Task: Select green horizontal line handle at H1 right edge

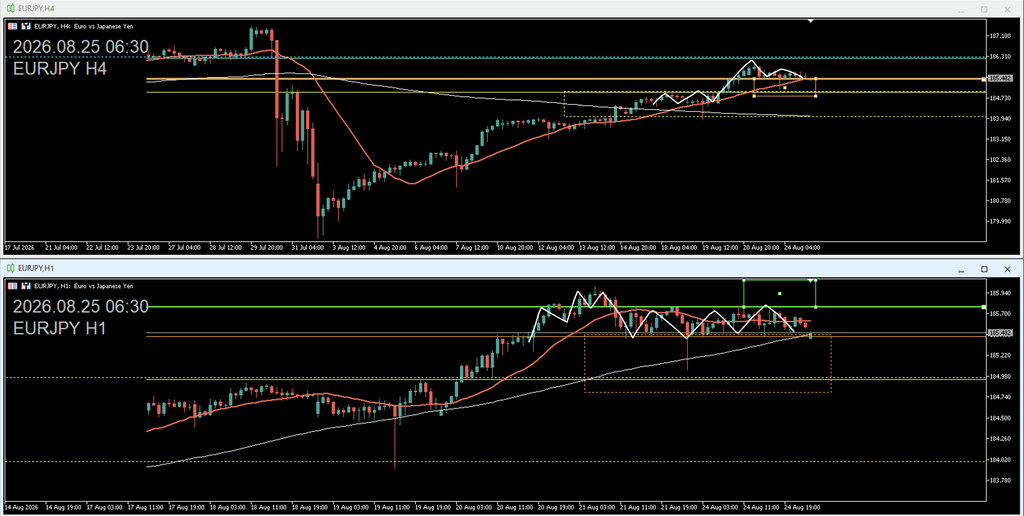Action: [x=984, y=306]
